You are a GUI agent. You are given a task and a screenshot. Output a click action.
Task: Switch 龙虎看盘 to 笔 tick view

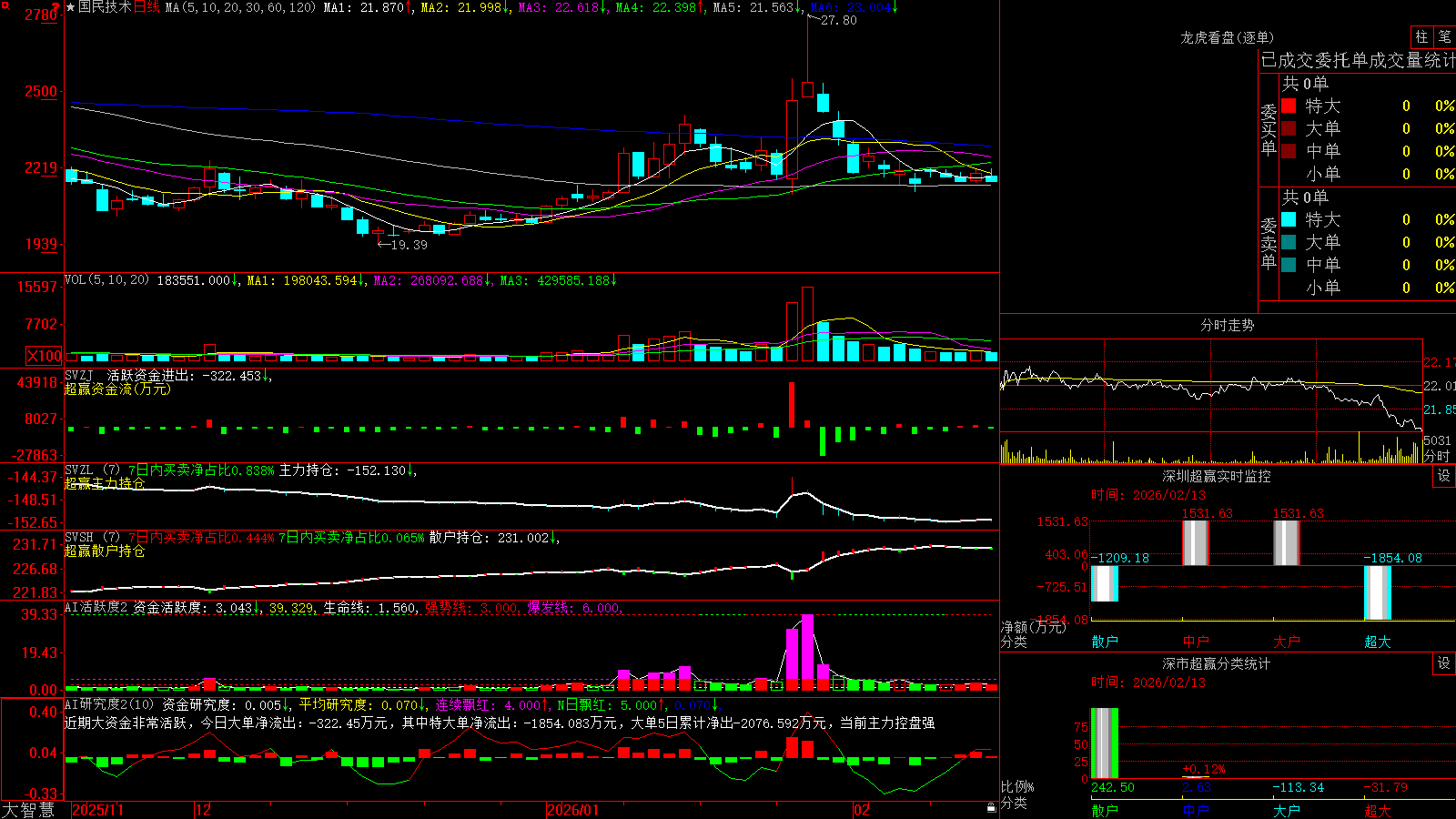1444,36
